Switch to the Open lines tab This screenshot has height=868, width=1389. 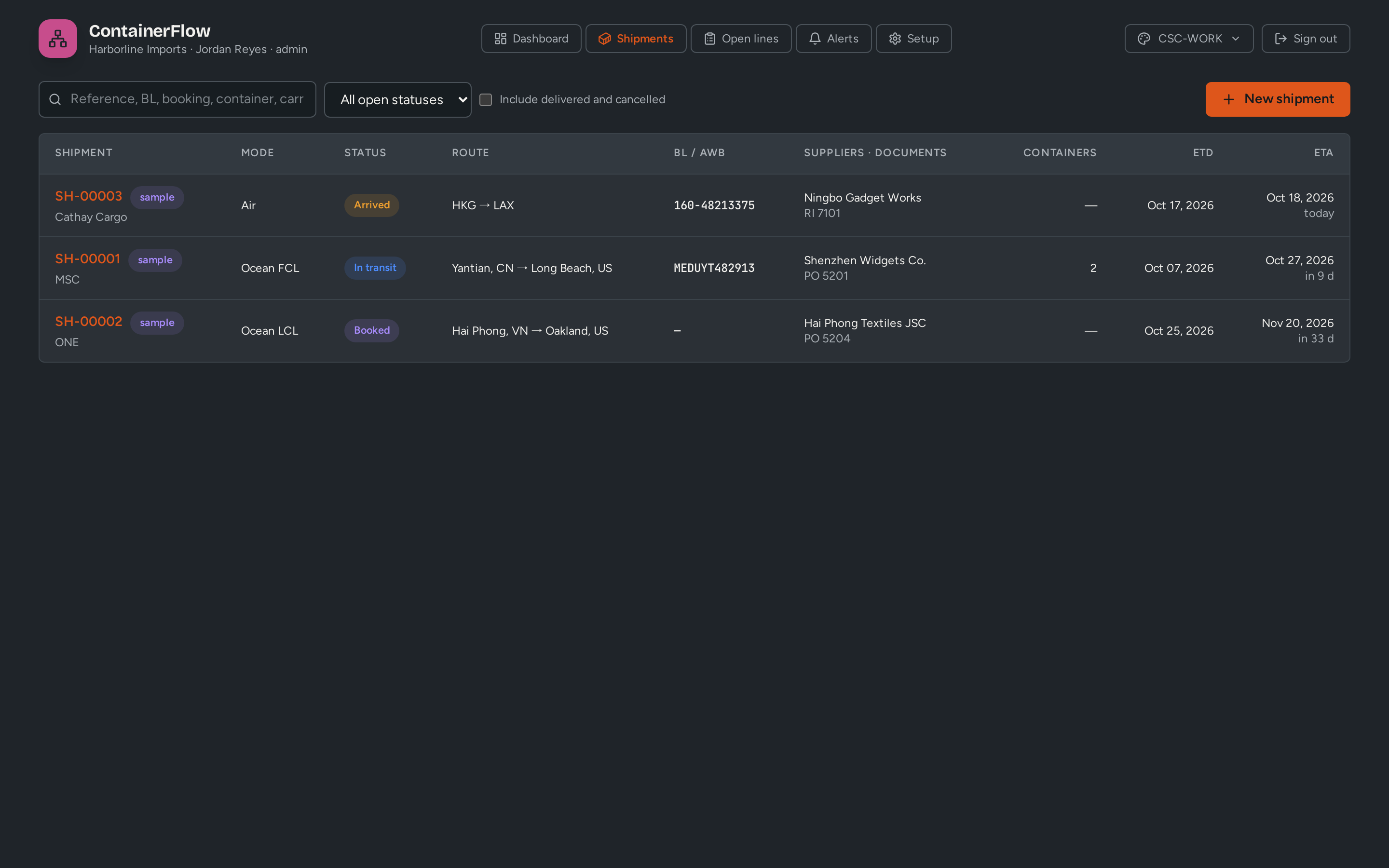[740, 39]
